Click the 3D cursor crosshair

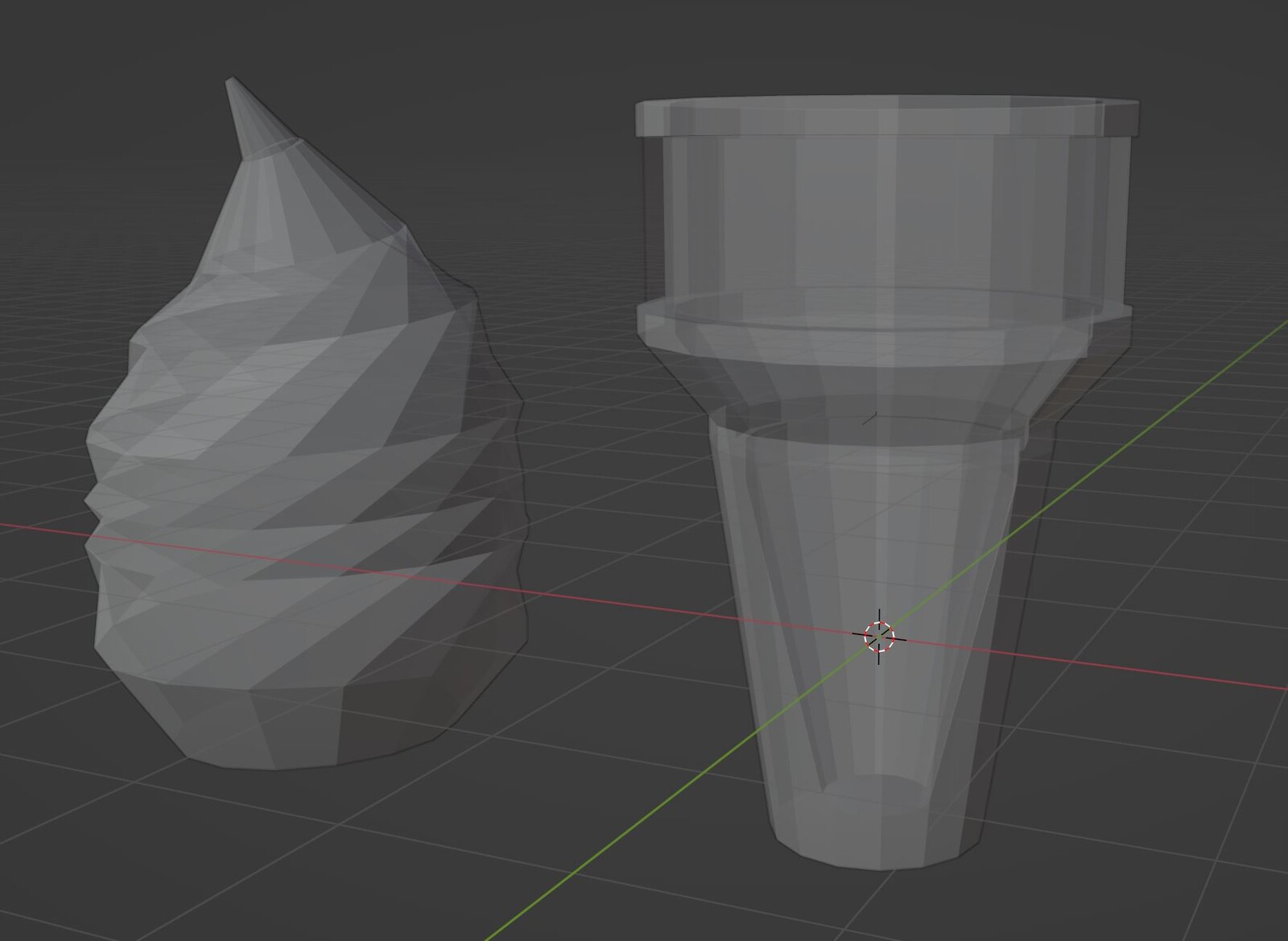click(879, 636)
